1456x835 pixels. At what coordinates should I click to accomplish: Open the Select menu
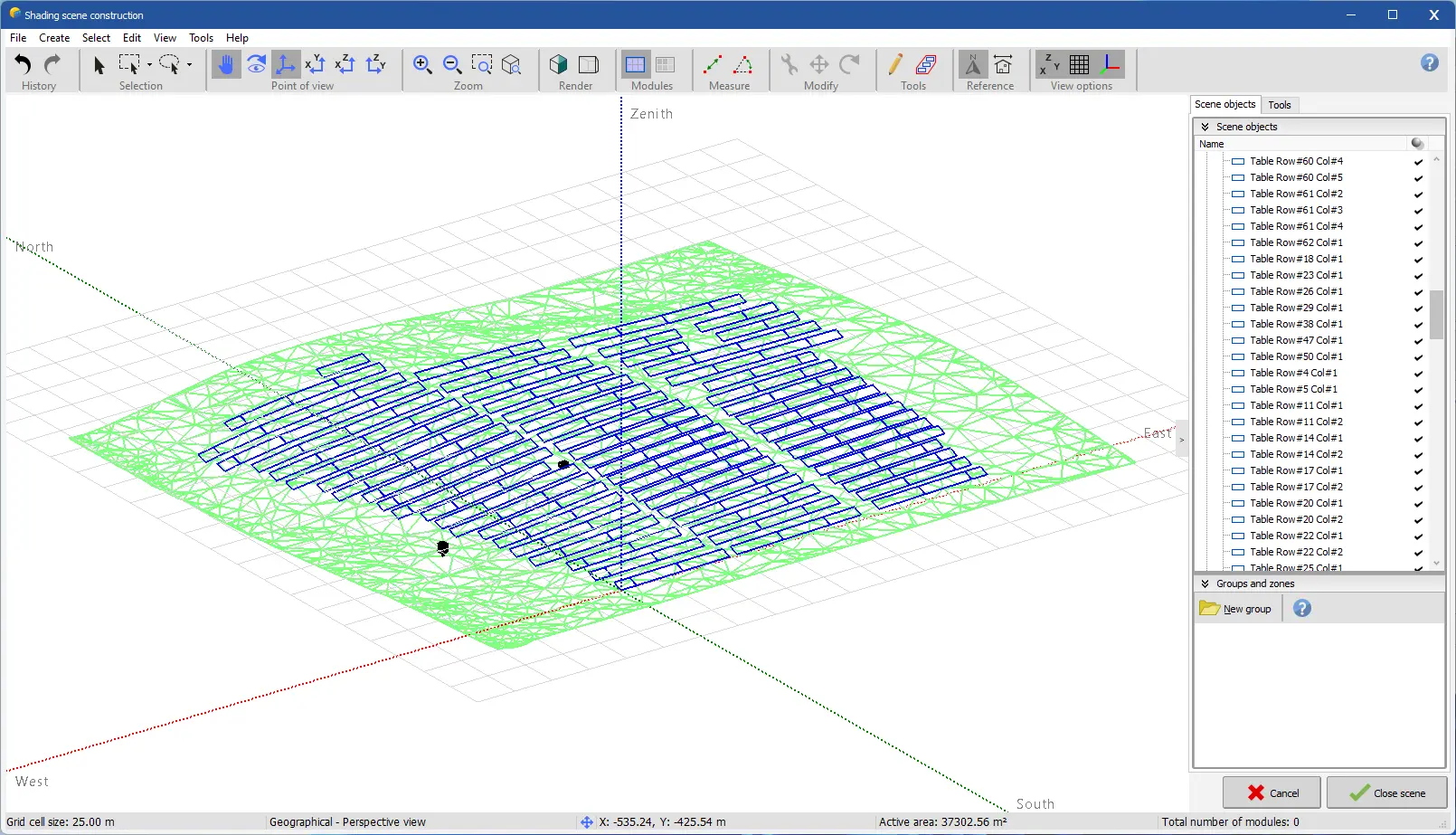tap(96, 38)
